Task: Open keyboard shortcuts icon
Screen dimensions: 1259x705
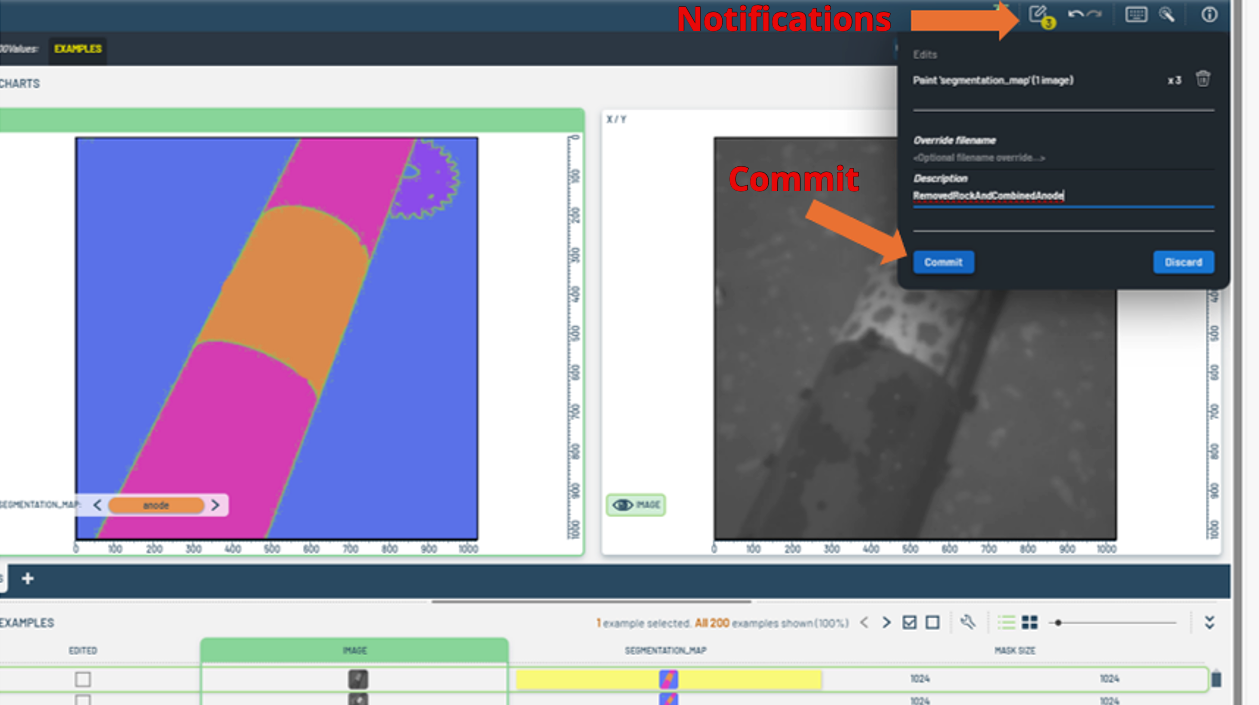Action: (x=1136, y=14)
